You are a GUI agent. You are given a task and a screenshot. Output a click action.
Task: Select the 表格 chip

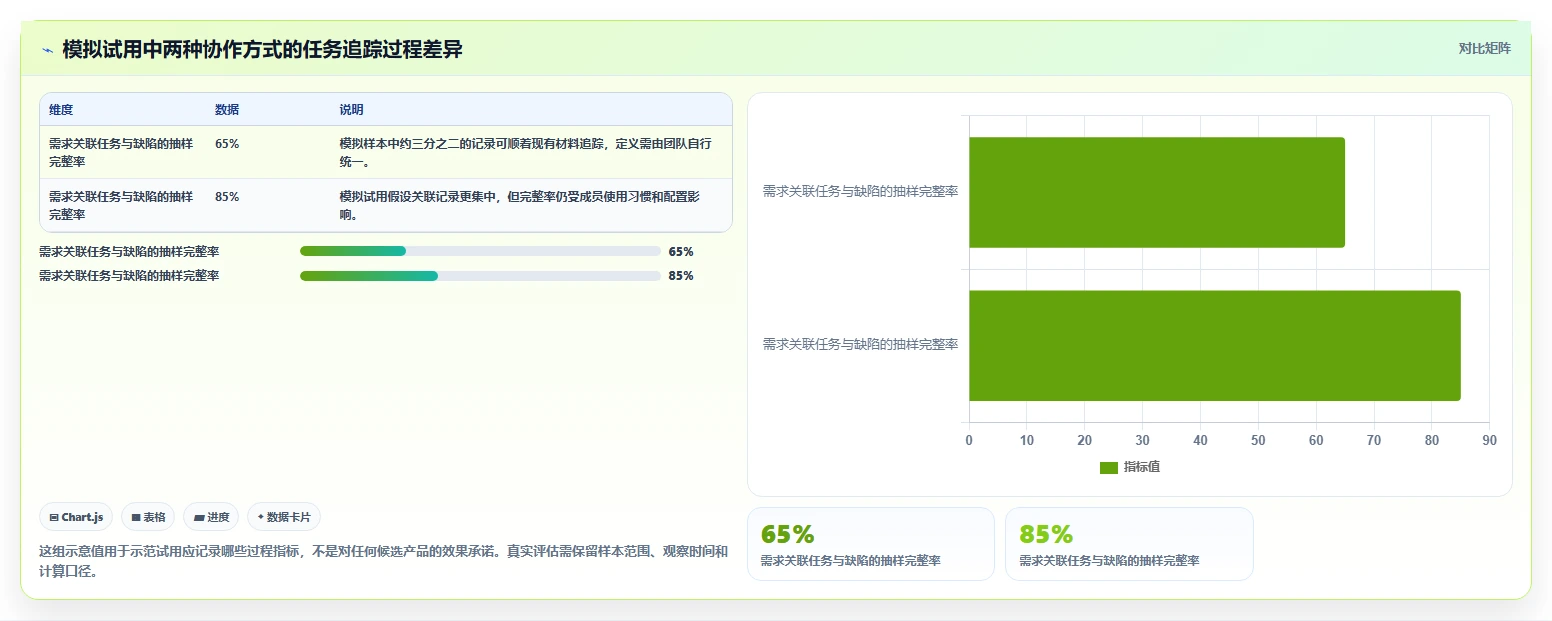[x=148, y=517]
